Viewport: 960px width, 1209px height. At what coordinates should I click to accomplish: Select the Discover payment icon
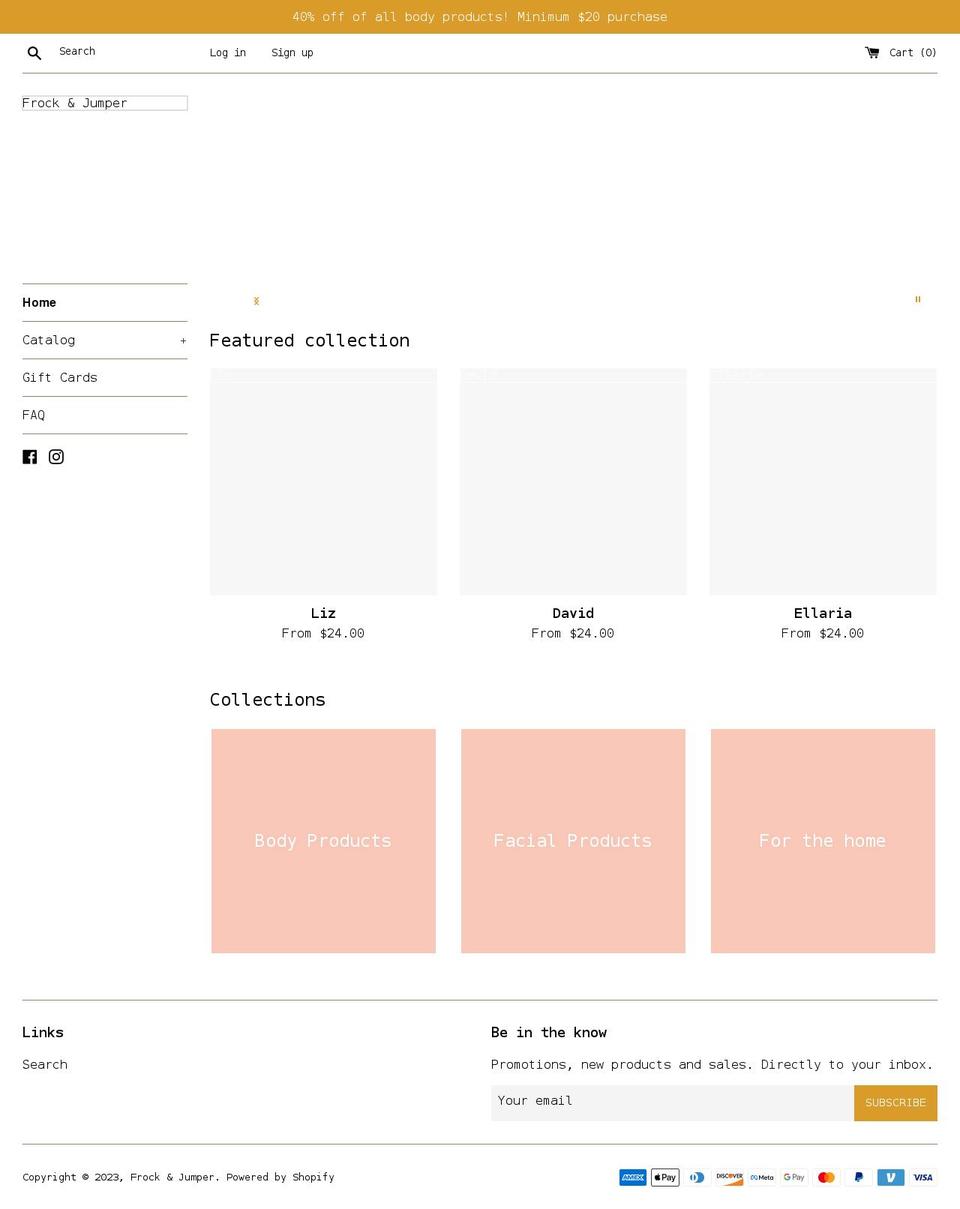729,1177
